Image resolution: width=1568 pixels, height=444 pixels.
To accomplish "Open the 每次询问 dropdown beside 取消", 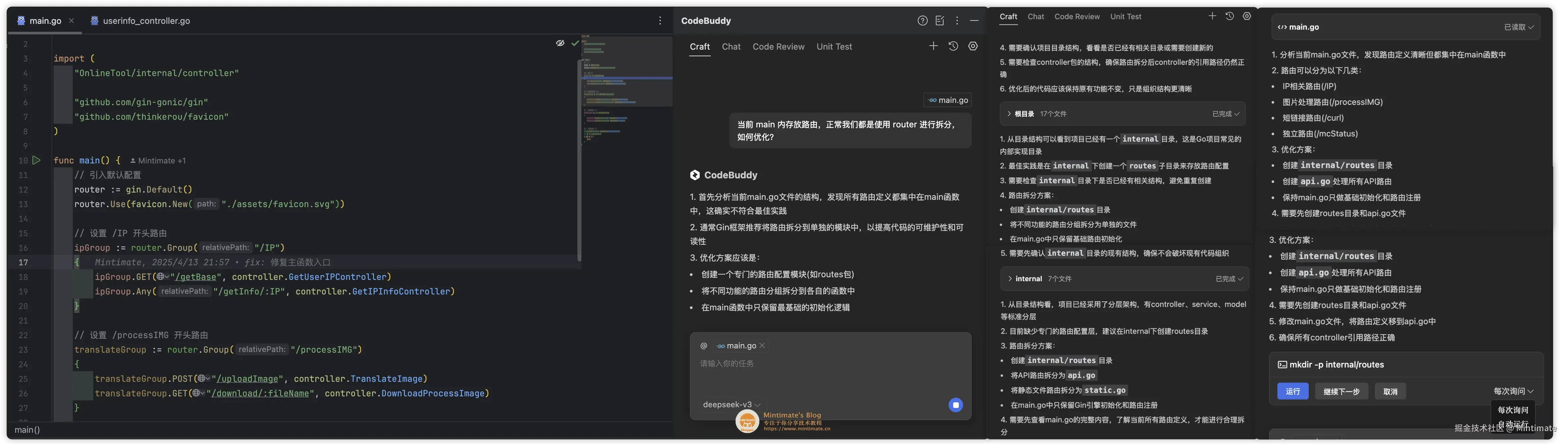I will [x=1513, y=391].
